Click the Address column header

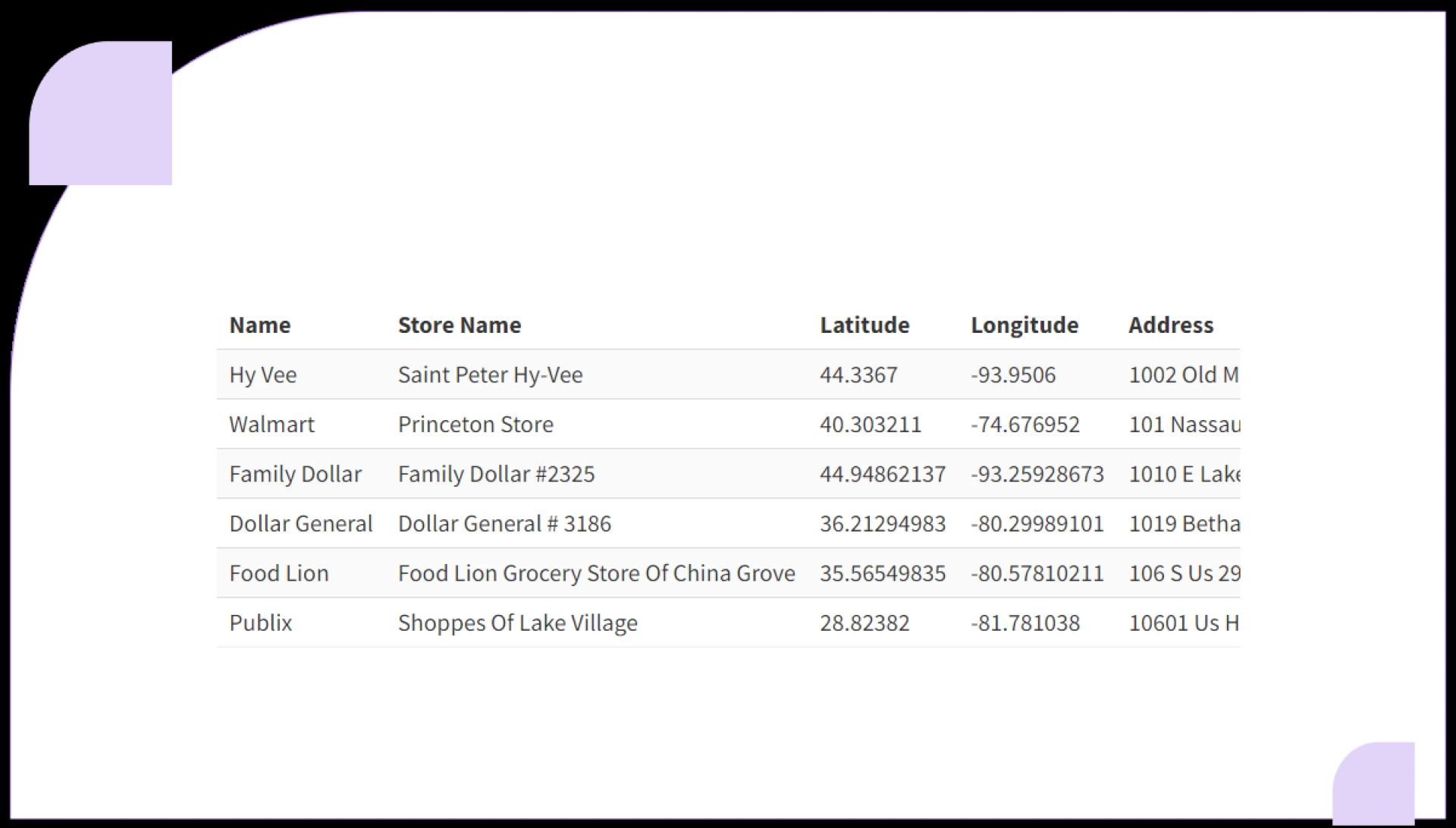click(x=1170, y=325)
